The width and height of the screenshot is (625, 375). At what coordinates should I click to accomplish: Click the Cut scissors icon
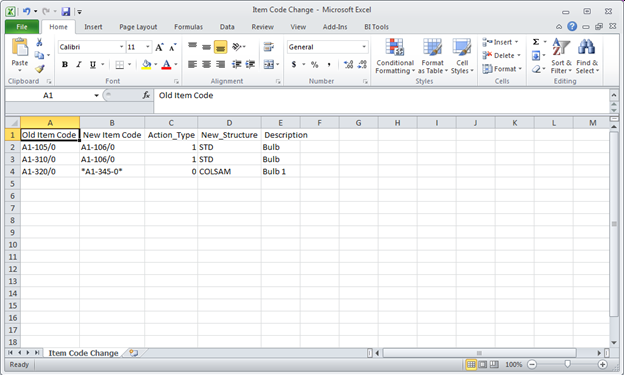pyautogui.click(x=39, y=42)
